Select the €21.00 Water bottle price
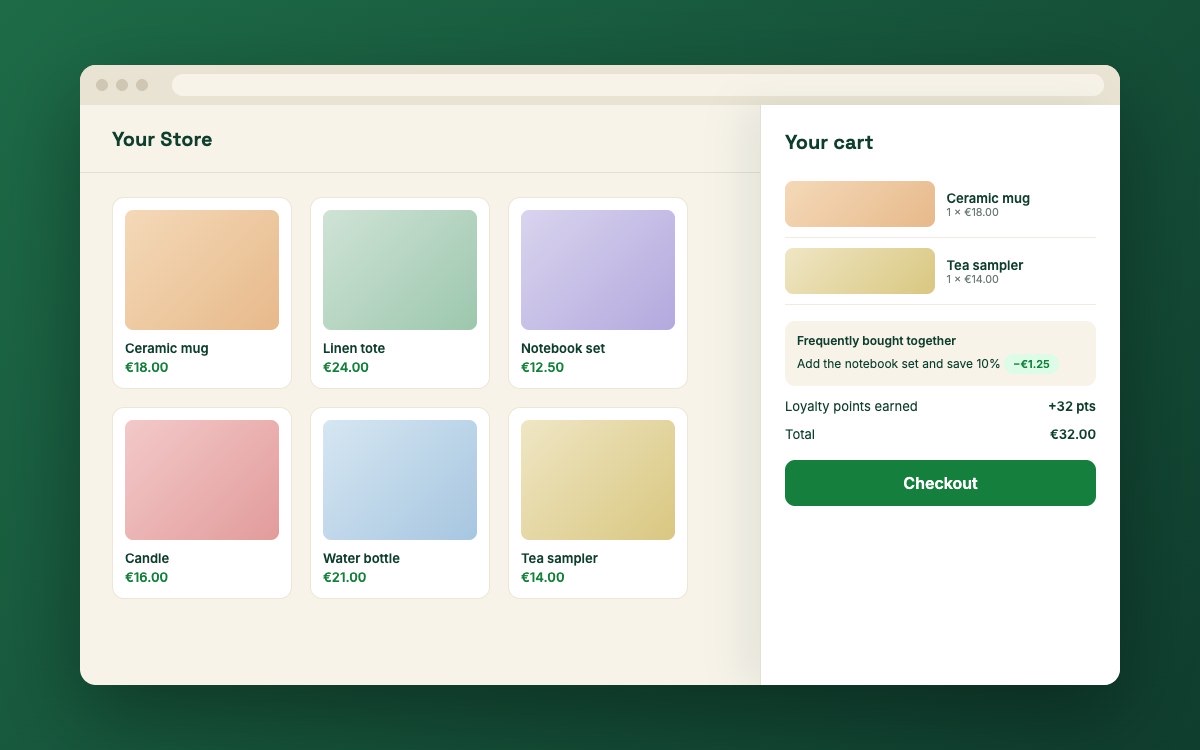Screen dimensions: 1200x750 click(345, 577)
